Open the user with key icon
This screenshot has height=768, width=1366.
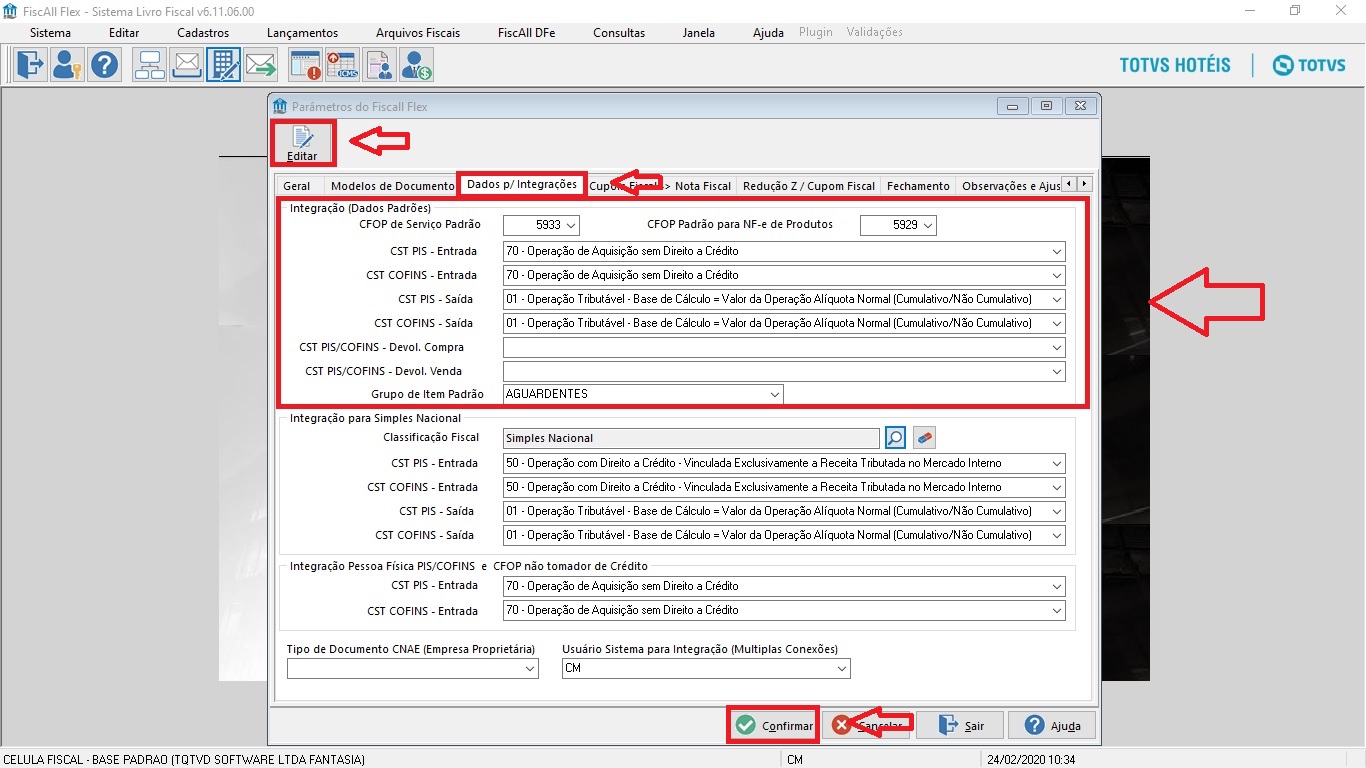[67, 66]
